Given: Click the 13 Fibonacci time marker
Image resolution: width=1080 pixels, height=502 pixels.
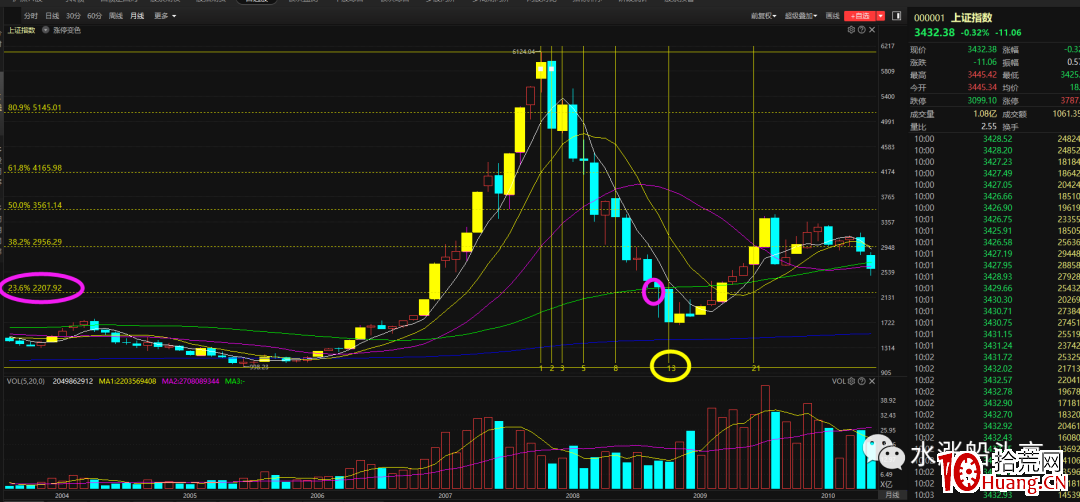Looking at the screenshot, I should point(672,368).
